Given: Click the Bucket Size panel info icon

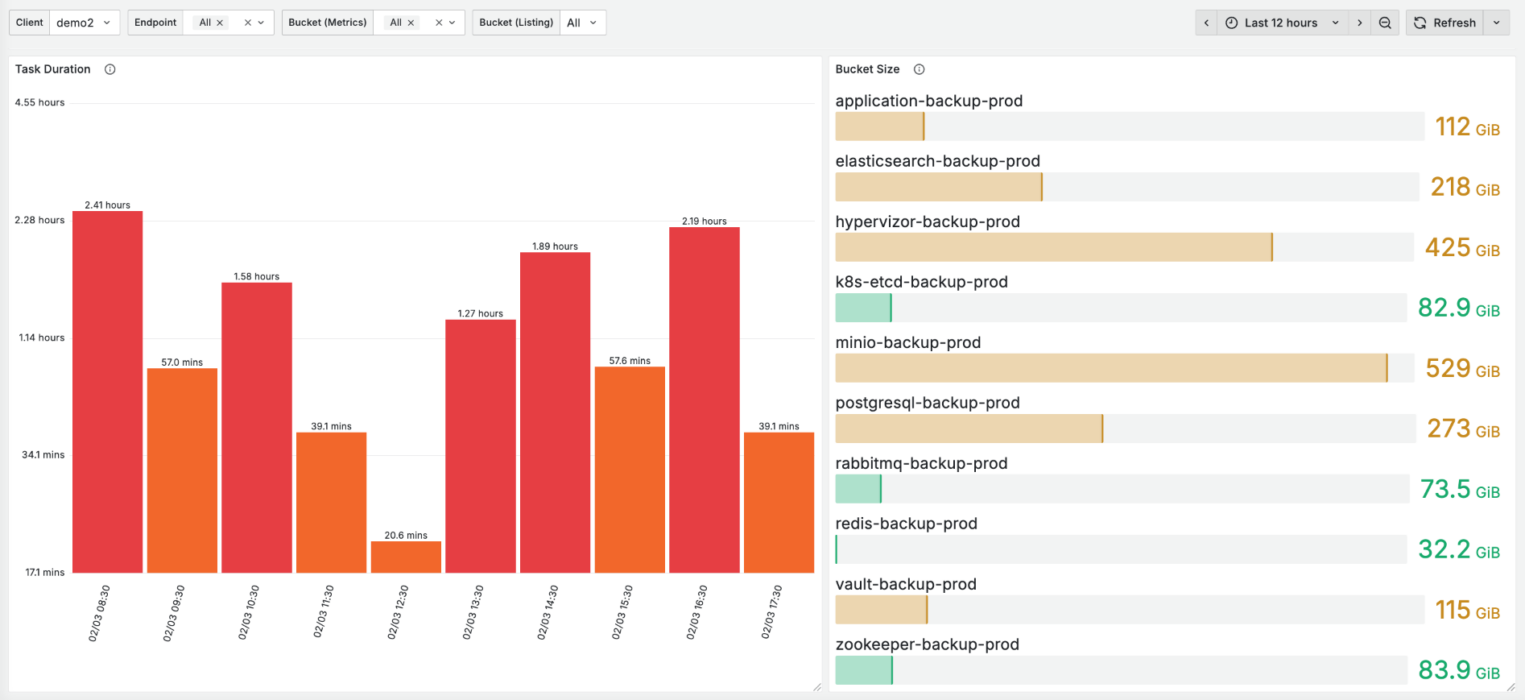Looking at the screenshot, I should [x=919, y=70].
